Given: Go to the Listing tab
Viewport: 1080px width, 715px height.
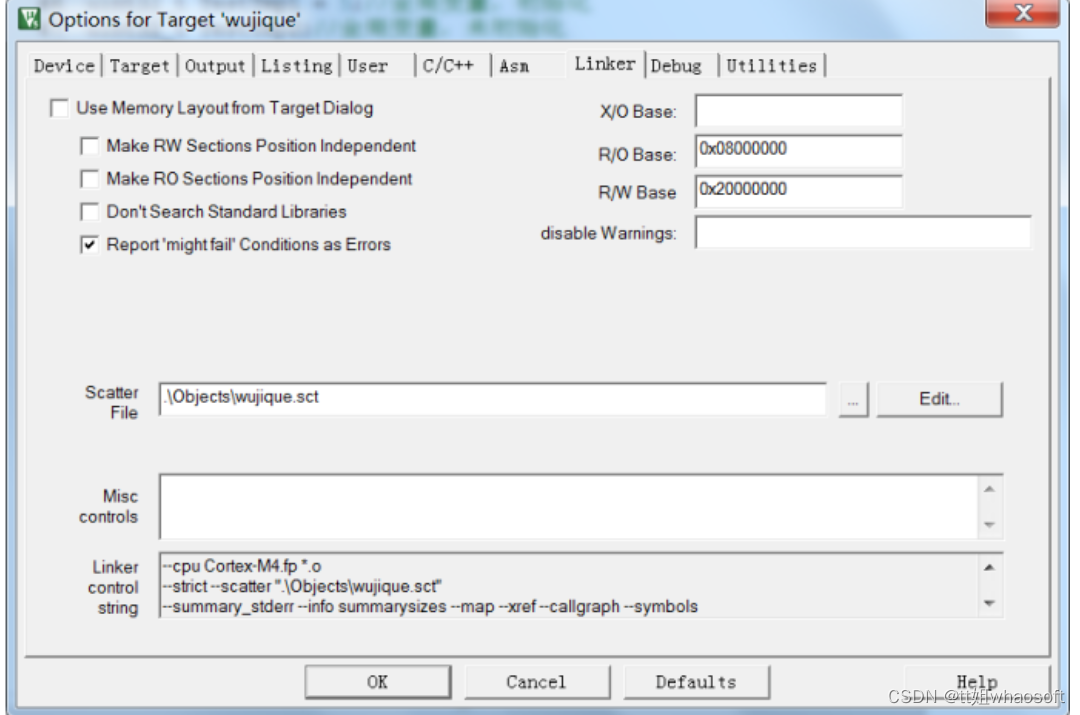Looking at the screenshot, I should [296, 66].
